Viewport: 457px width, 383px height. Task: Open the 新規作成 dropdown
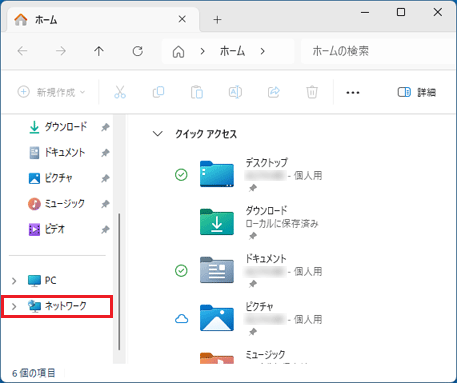pyautogui.click(x=51, y=92)
